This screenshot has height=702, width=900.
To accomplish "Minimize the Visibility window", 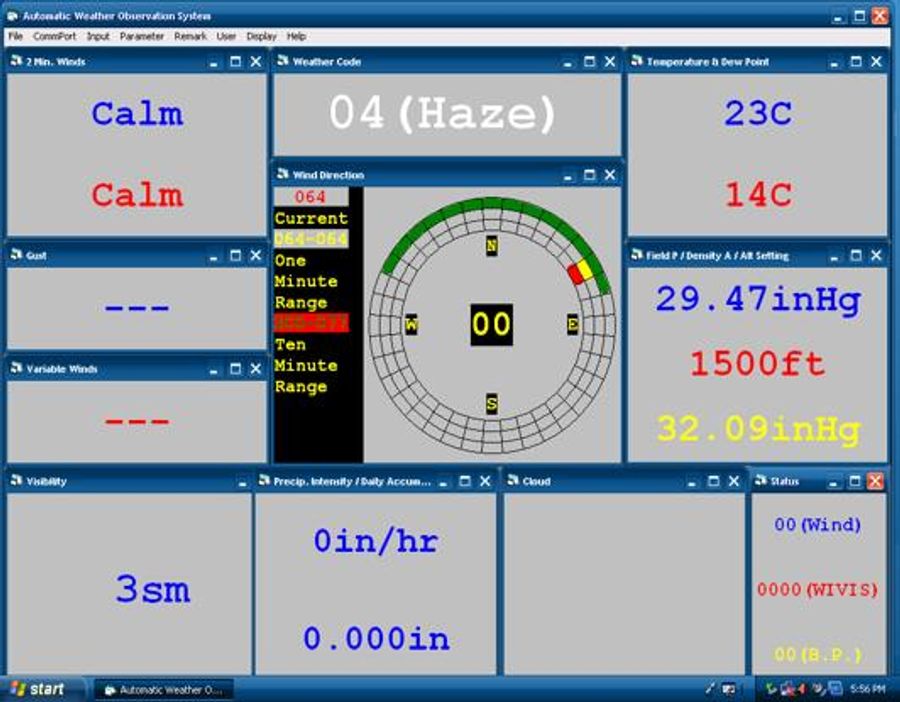I will (242, 482).
